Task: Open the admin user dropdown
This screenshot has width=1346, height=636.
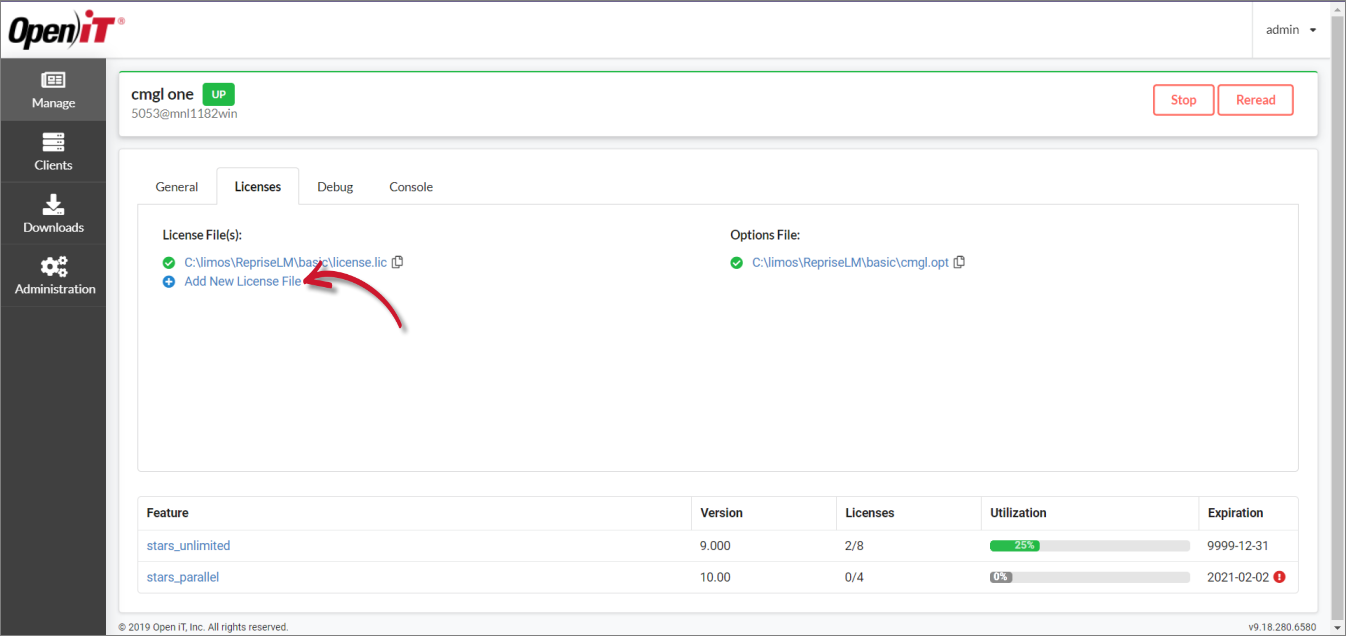Action: 1291,30
